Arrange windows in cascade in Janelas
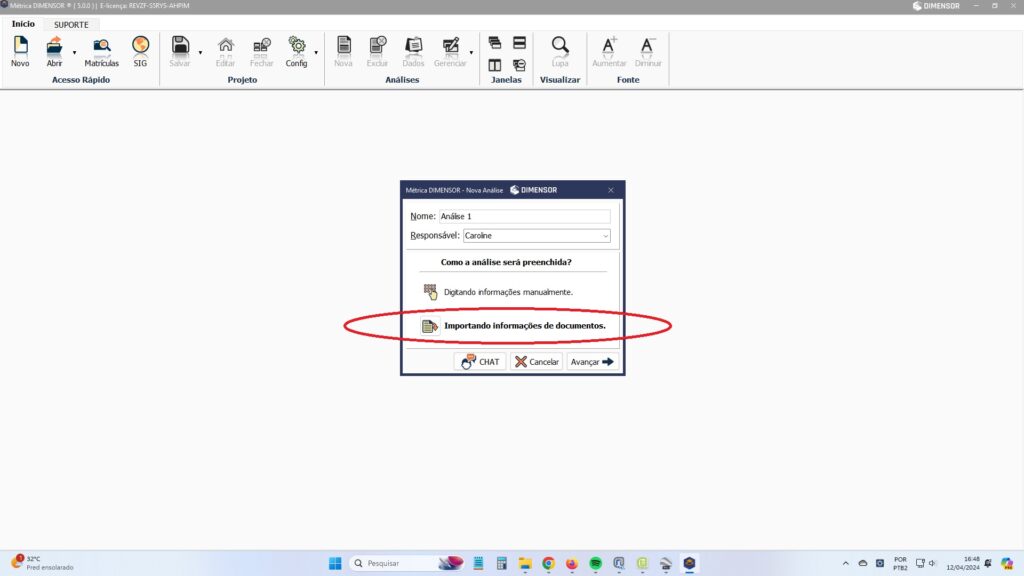Viewport: 1024px width, 576px height. click(x=495, y=43)
